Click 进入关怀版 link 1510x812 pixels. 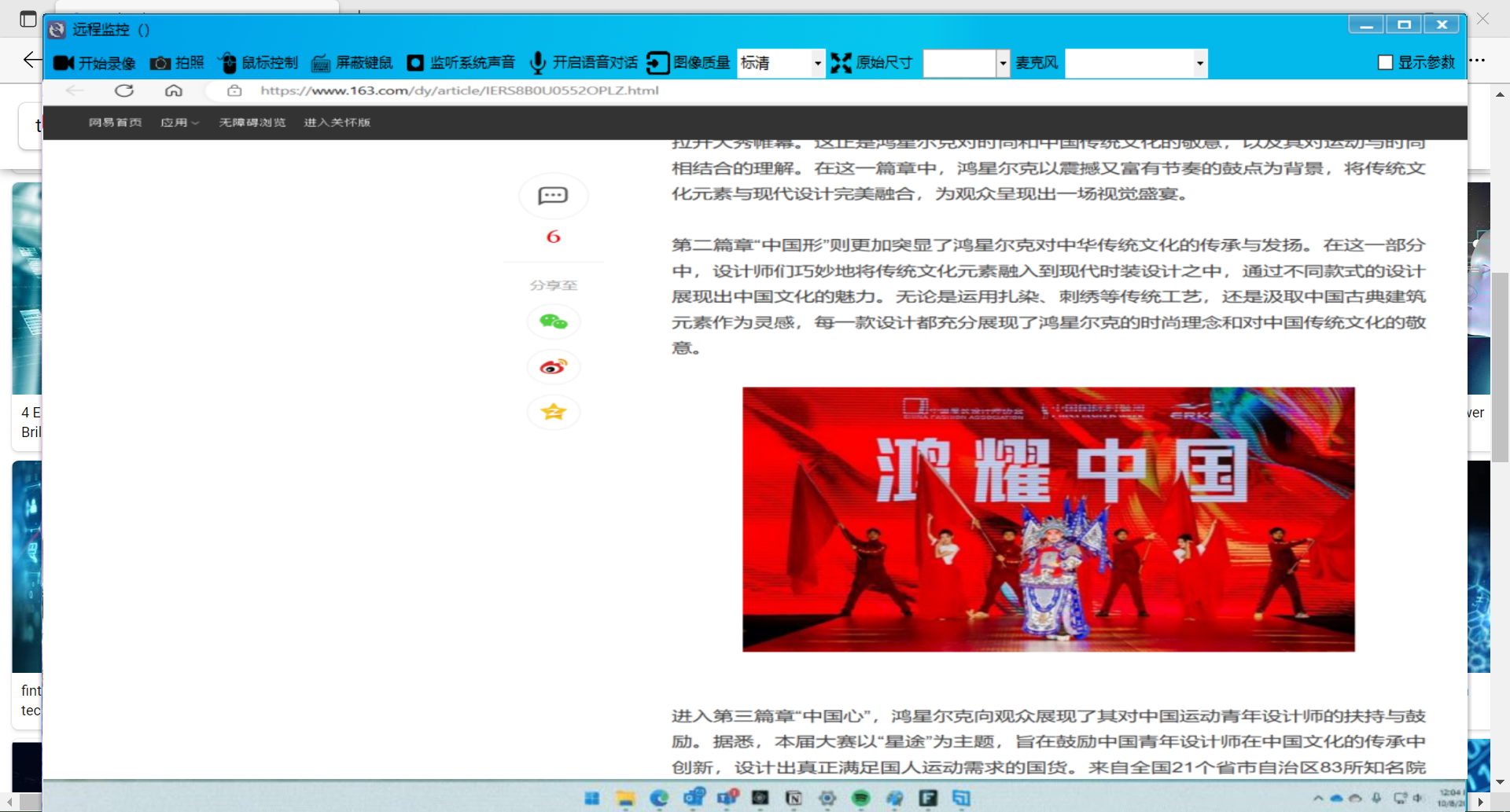pos(337,123)
